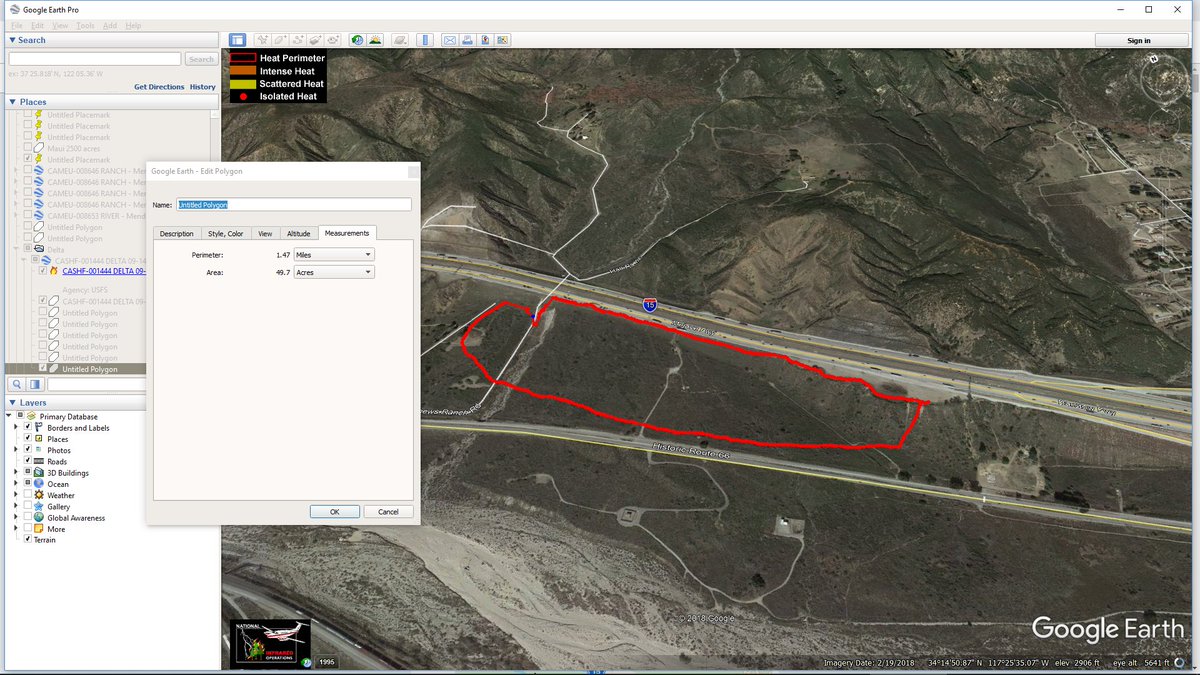
Task: Click the 3D Buildings layer icon
Action: pos(39,472)
